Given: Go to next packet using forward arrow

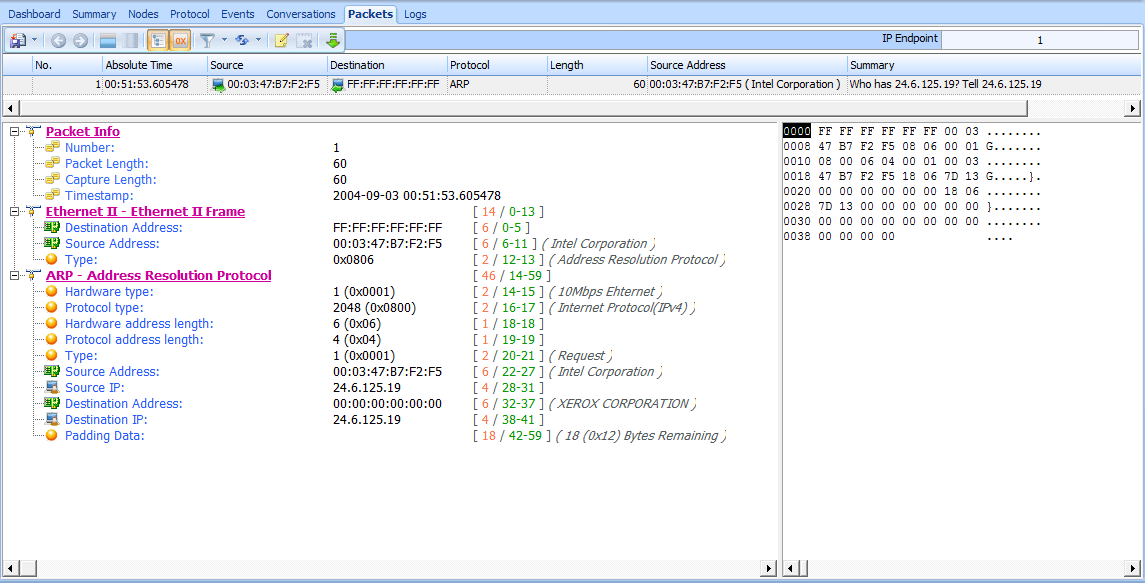Looking at the screenshot, I should (80, 41).
